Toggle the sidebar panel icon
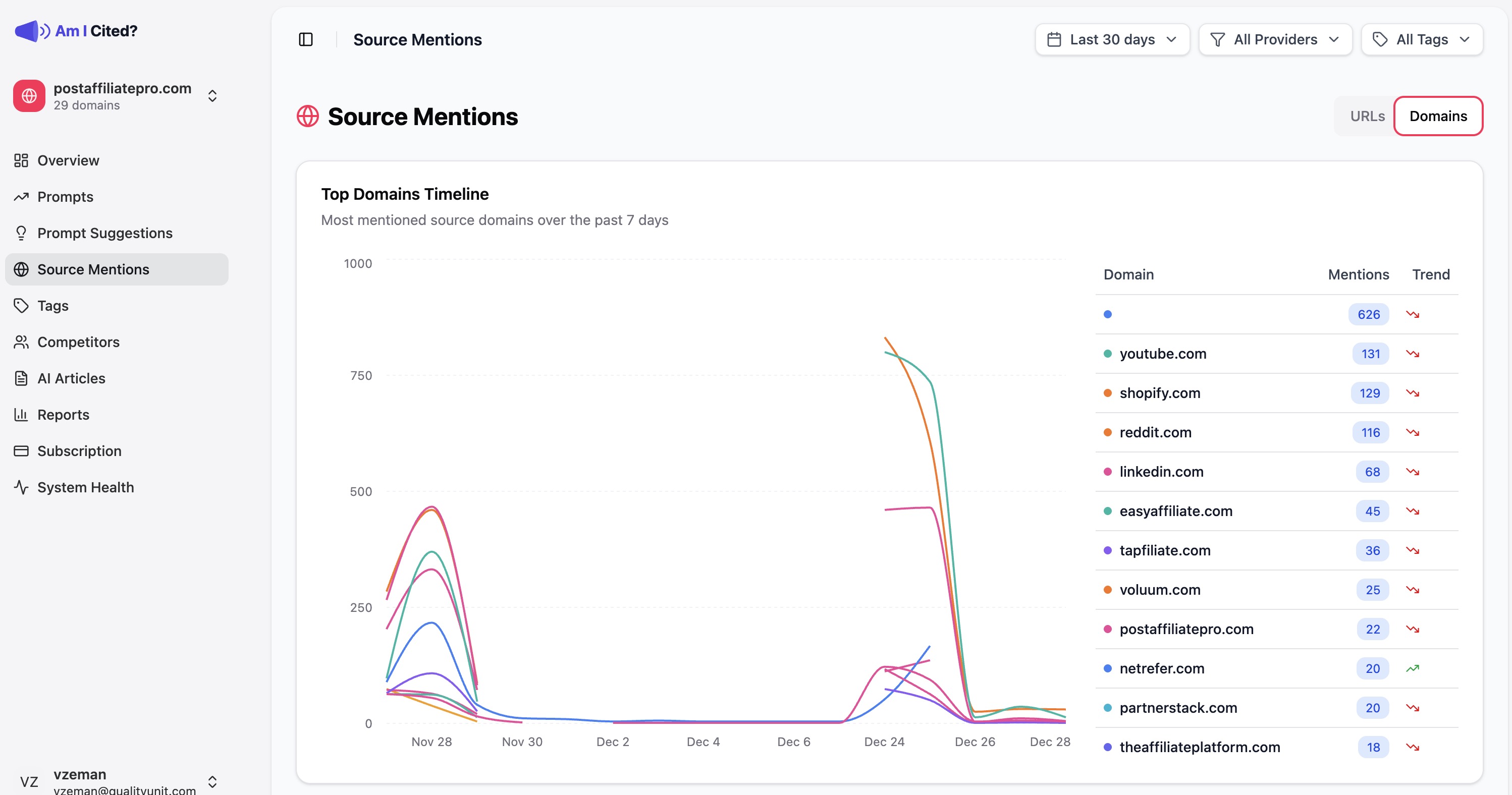Viewport: 1512px width, 795px height. tap(306, 39)
